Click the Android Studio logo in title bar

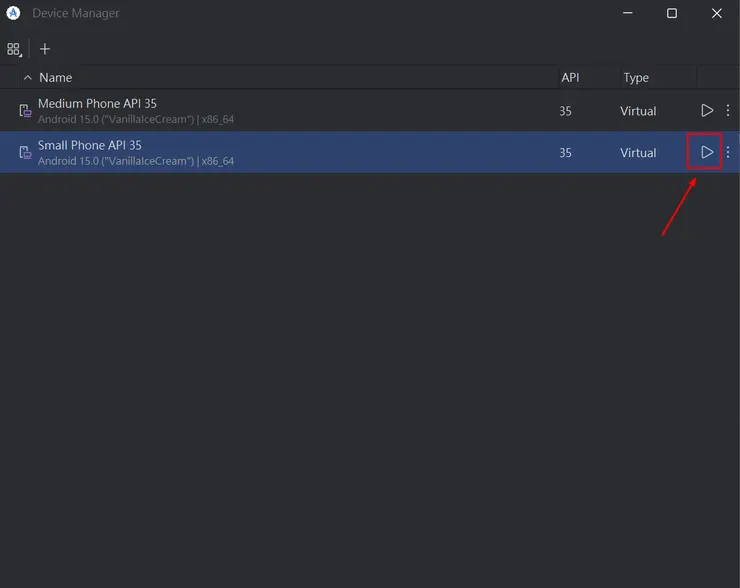click(14, 13)
